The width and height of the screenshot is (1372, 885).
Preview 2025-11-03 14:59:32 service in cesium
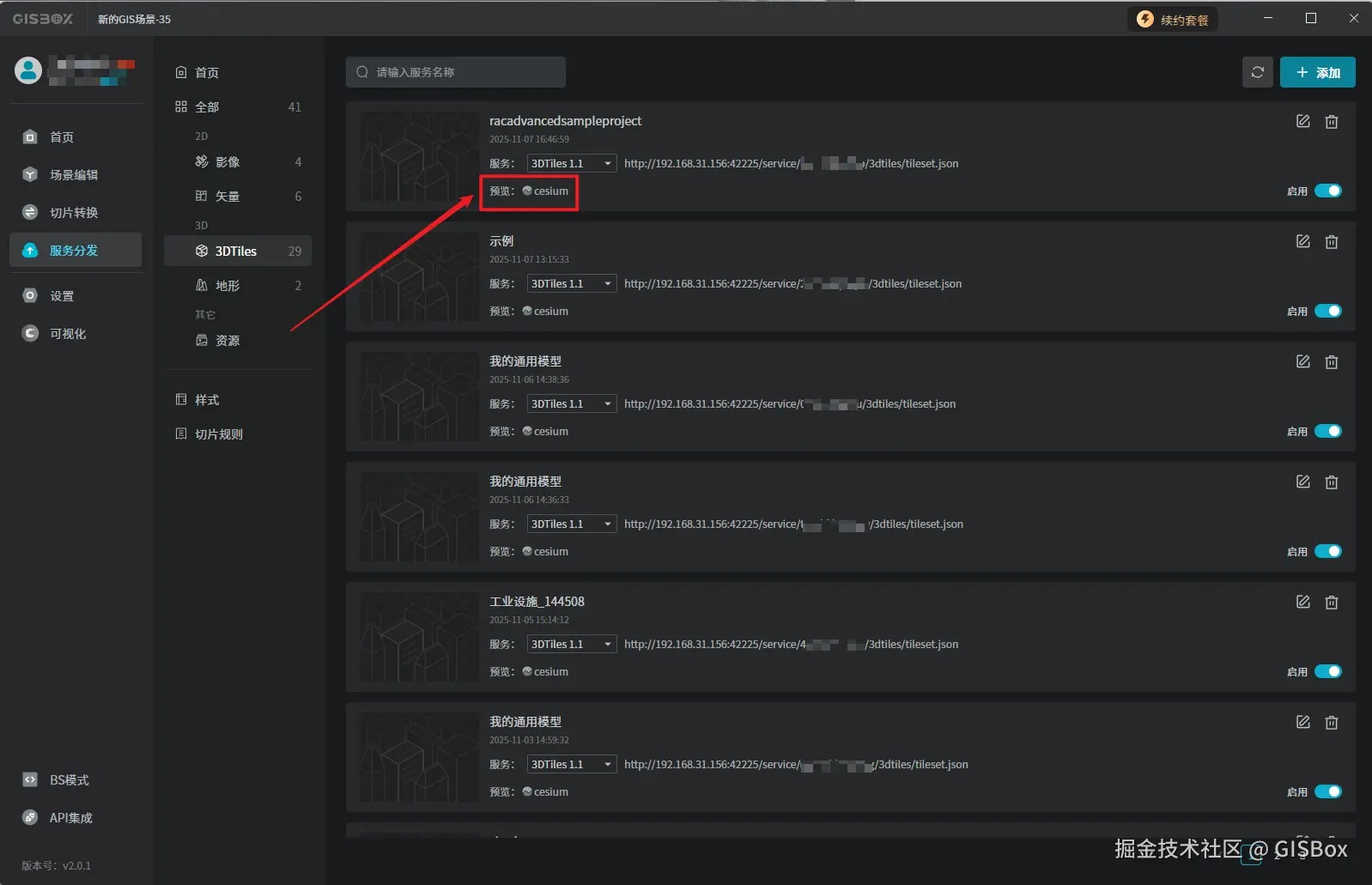point(545,791)
